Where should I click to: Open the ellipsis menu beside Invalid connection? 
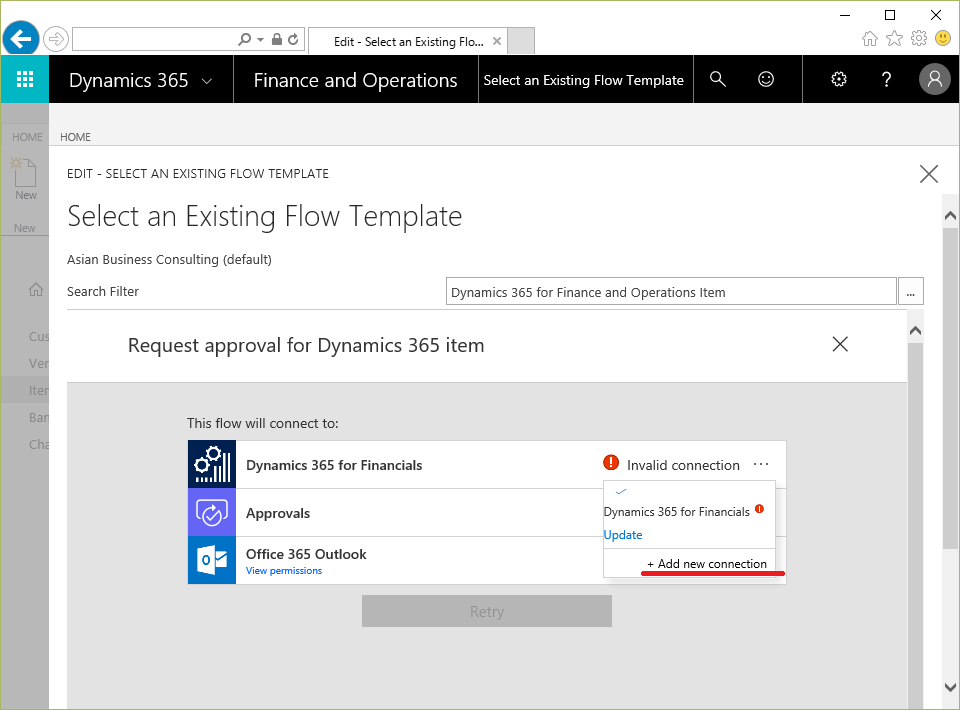coord(761,465)
